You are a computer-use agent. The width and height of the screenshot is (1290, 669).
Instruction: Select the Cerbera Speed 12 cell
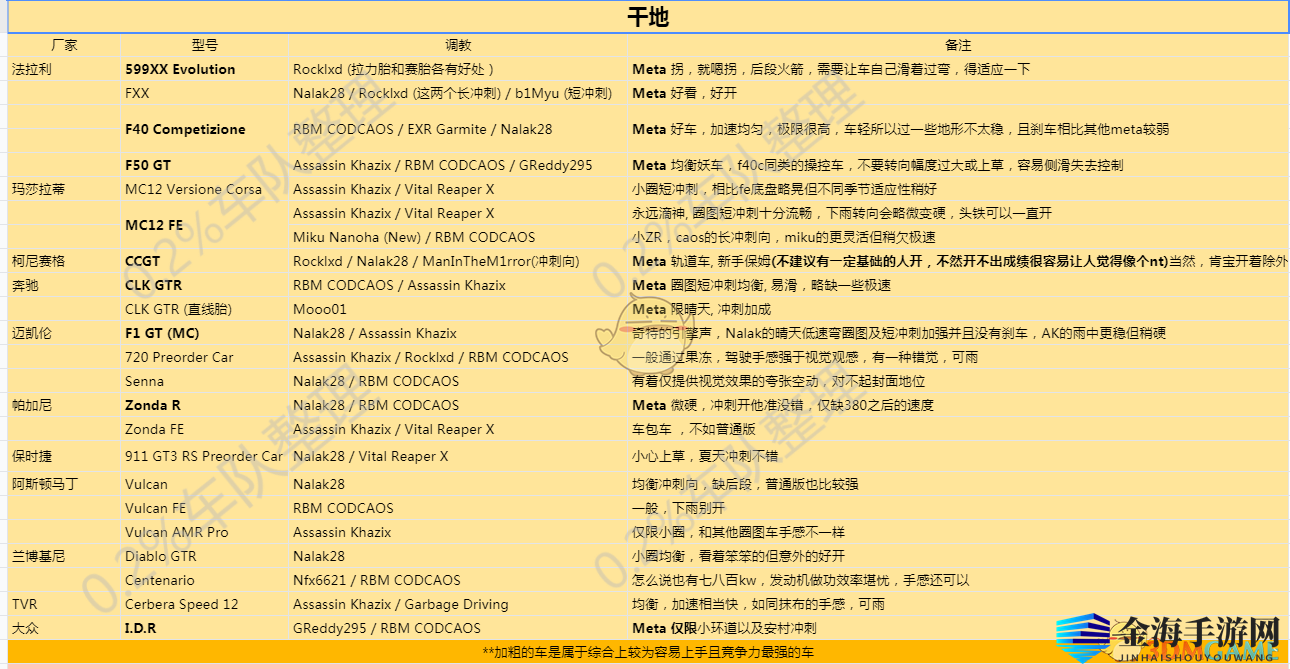[205, 604]
